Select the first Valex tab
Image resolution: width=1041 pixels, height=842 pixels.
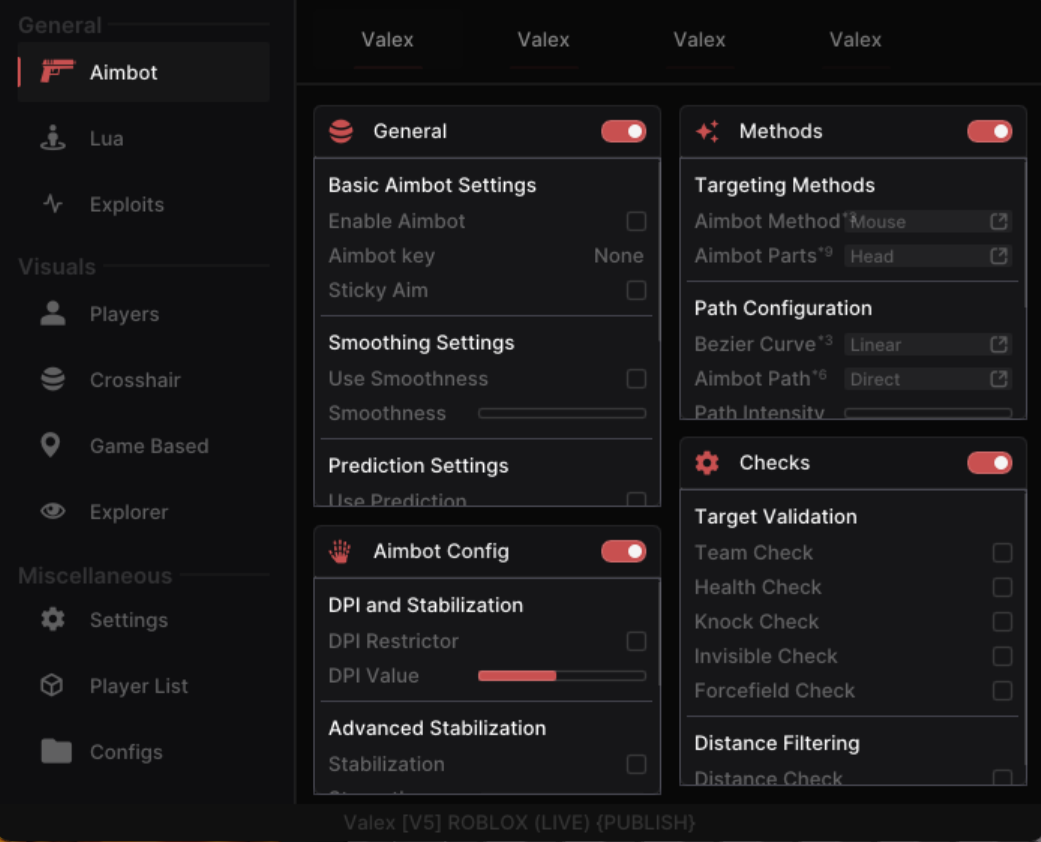click(x=387, y=40)
